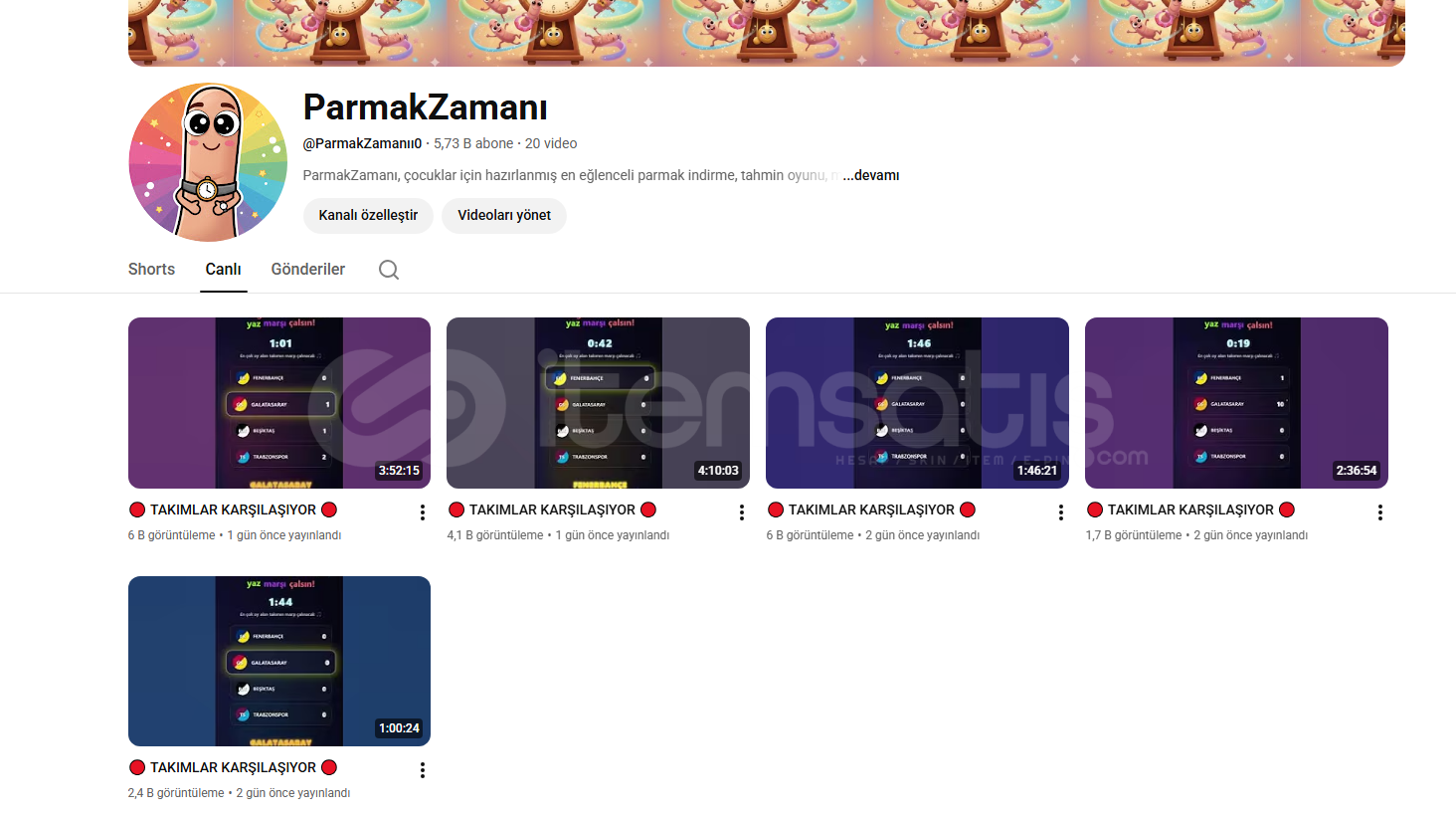This screenshot has width=1456, height=816.
Task: Expand channel description with ...devamı
Action: (x=871, y=175)
